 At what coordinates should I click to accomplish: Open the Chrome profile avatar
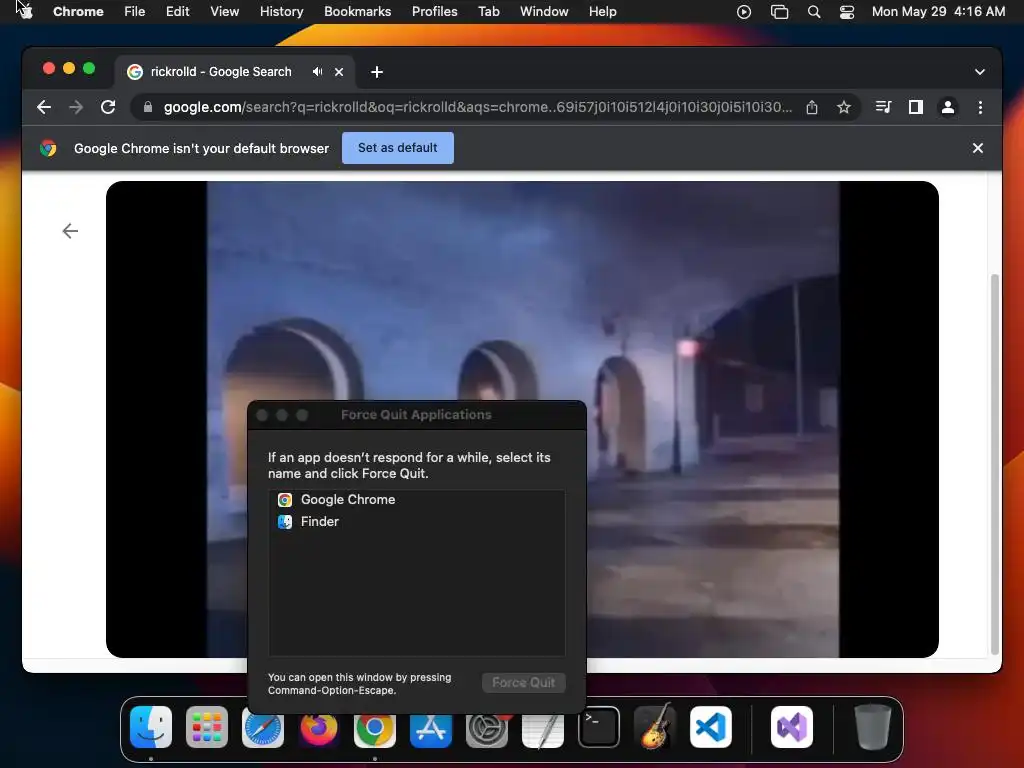[x=948, y=107]
